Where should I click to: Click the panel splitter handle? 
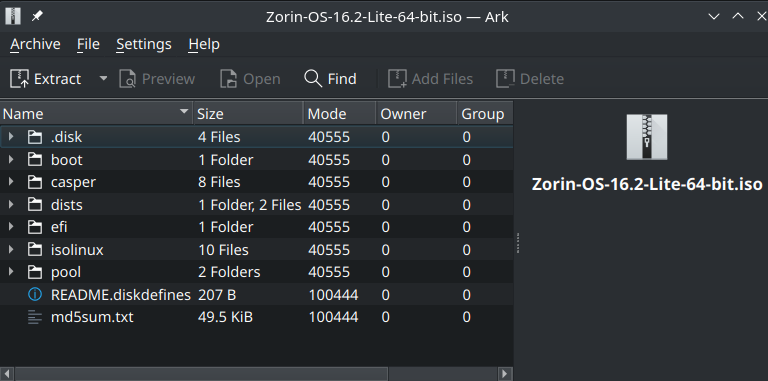tap(518, 242)
